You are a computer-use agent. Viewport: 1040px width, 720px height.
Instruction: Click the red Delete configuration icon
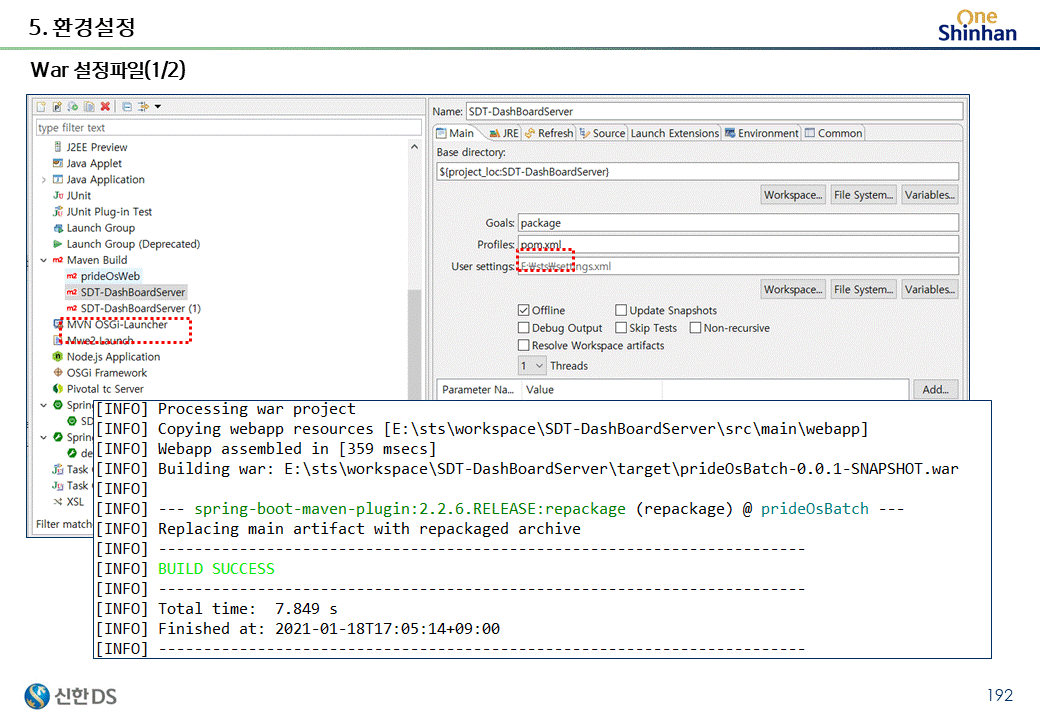(x=105, y=106)
